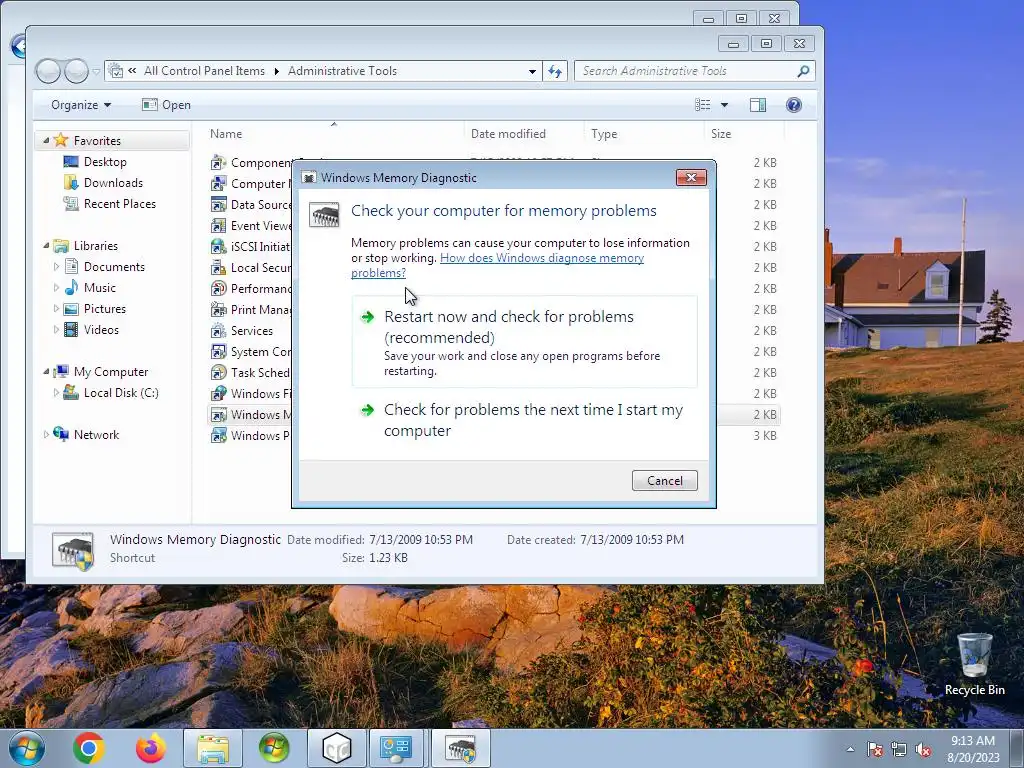
Task: Cancel the Windows Memory Diagnostic dialog
Action: [x=664, y=481]
